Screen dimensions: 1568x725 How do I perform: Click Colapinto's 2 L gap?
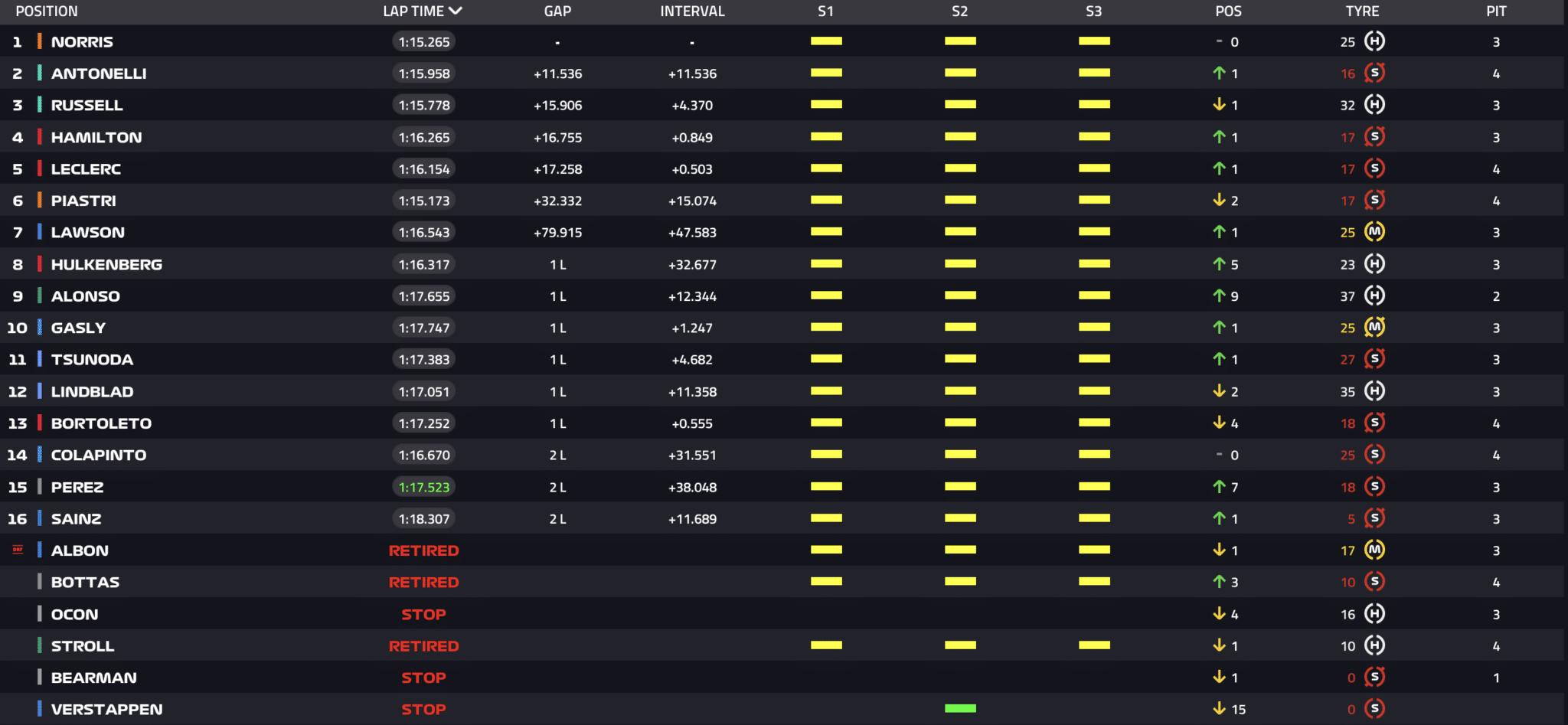[557, 456]
